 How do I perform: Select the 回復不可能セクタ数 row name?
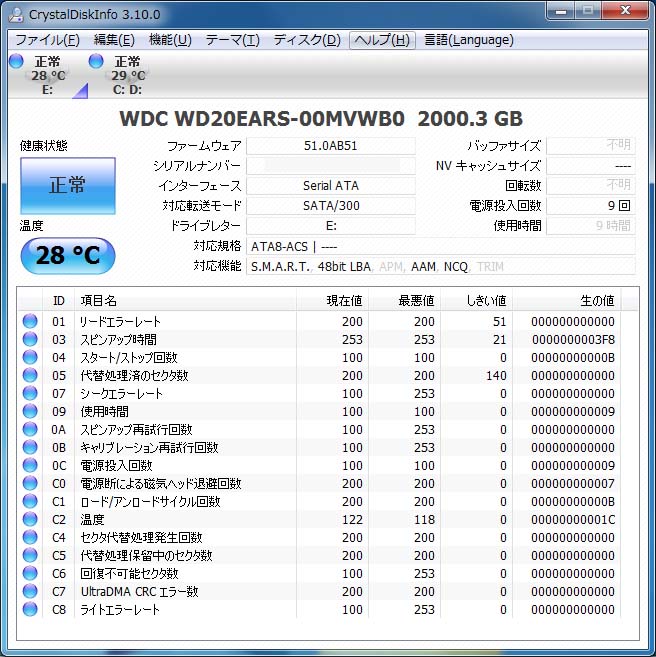pos(129,574)
